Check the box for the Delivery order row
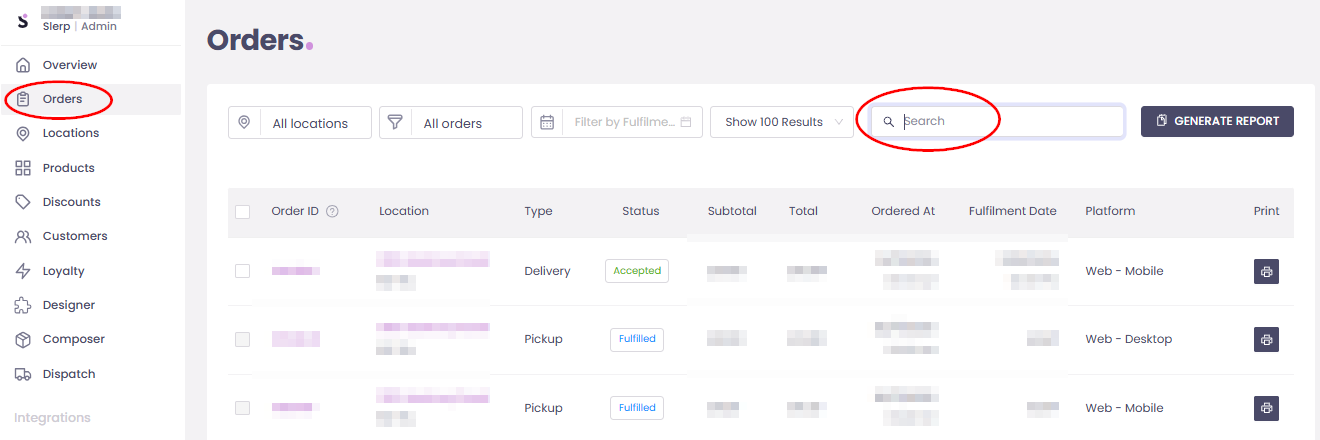Image resolution: width=1320 pixels, height=440 pixels. [242, 271]
